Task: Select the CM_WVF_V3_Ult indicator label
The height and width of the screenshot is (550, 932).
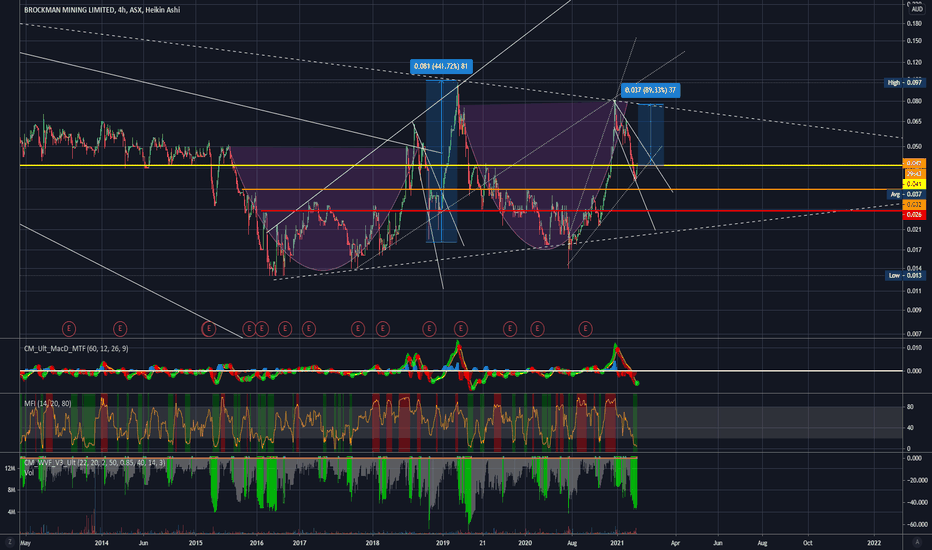Action: point(95,462)
